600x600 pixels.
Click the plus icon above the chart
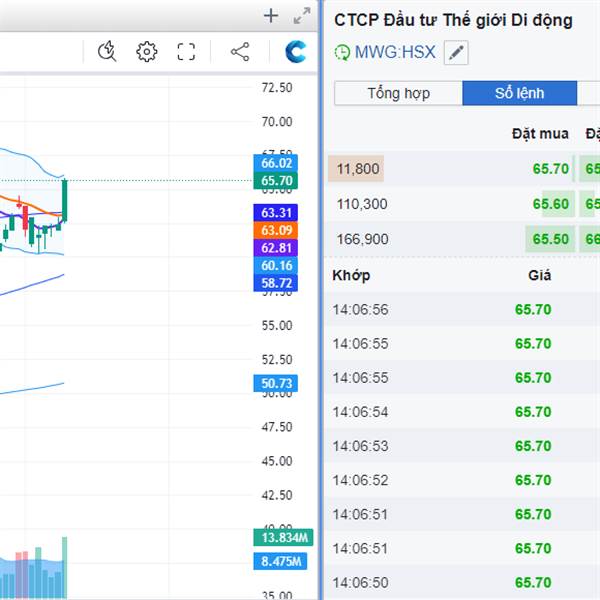271,16
